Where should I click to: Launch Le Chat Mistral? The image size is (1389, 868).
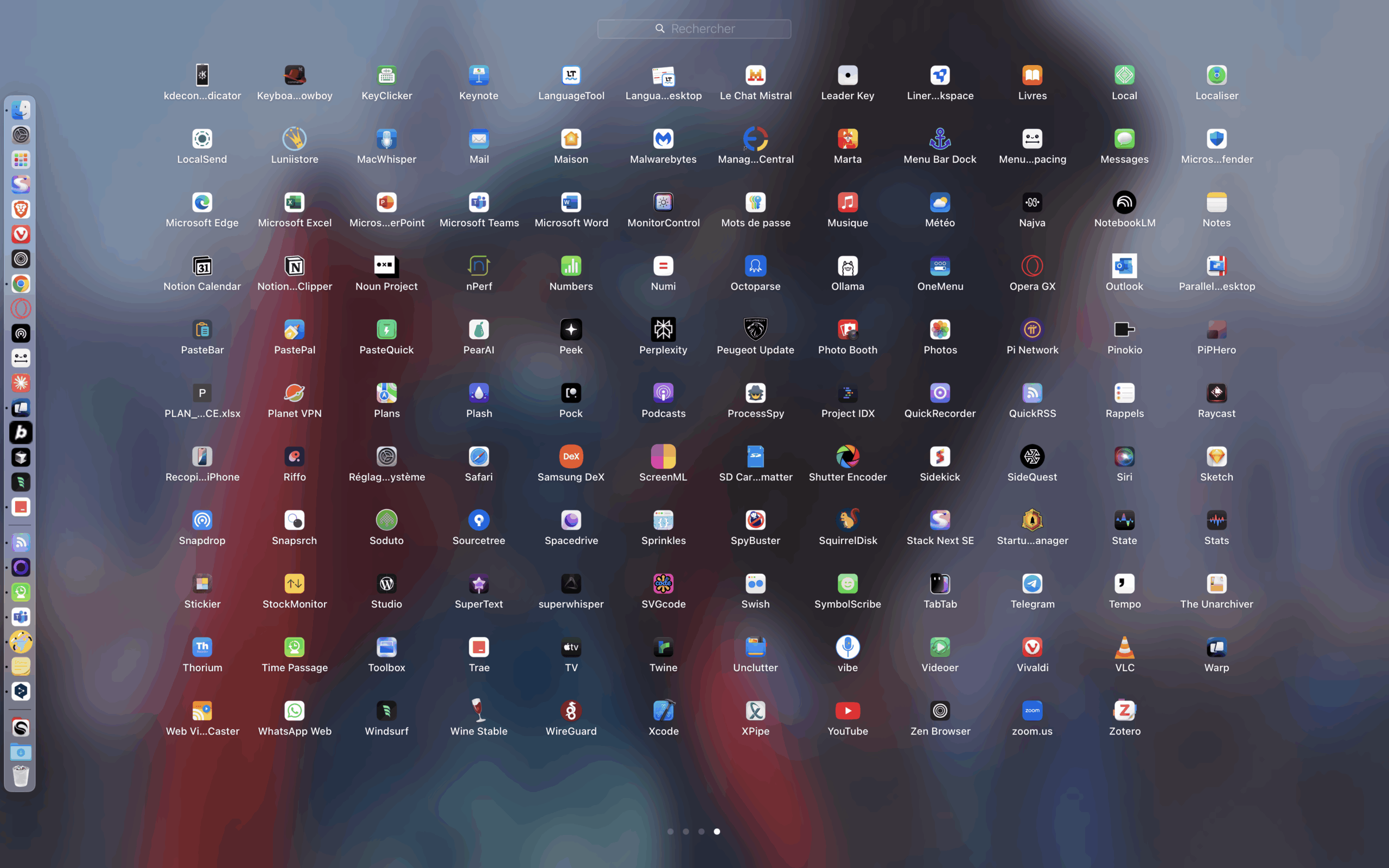click(755, 75)
